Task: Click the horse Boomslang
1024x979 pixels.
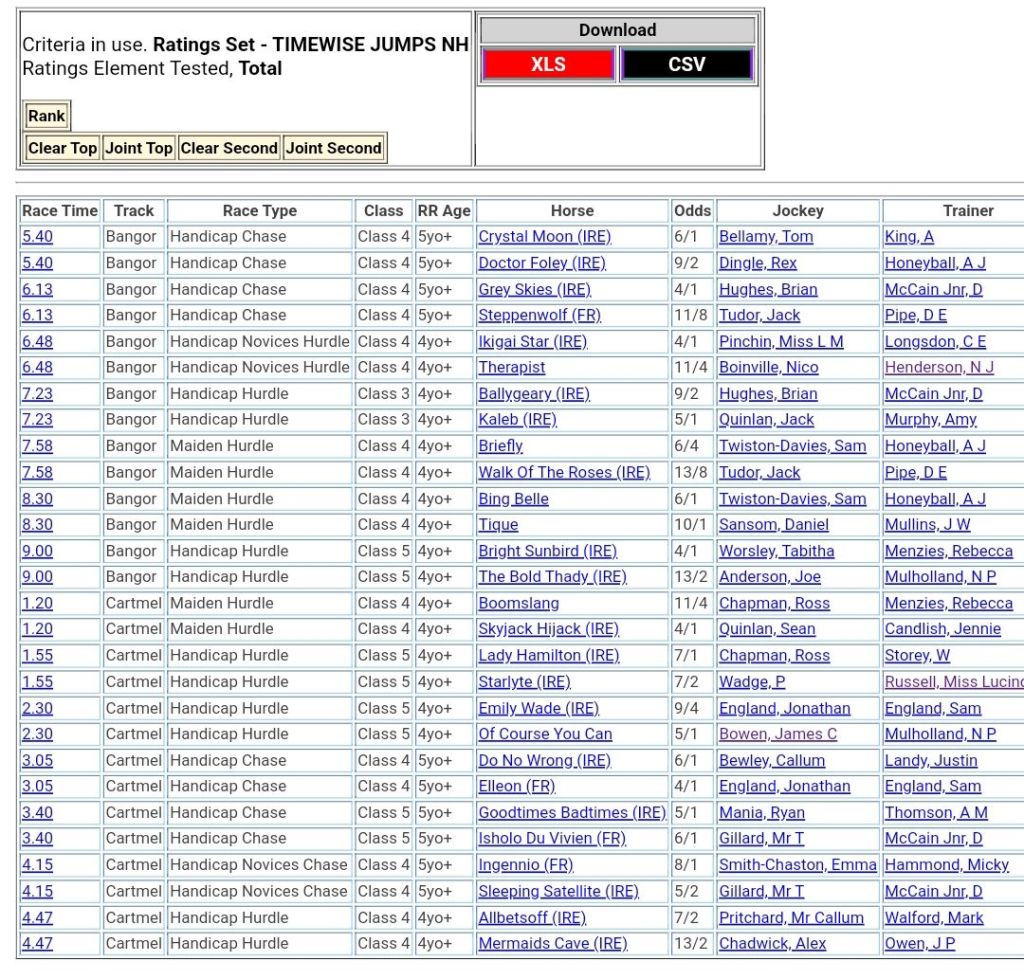Action: 518,603
